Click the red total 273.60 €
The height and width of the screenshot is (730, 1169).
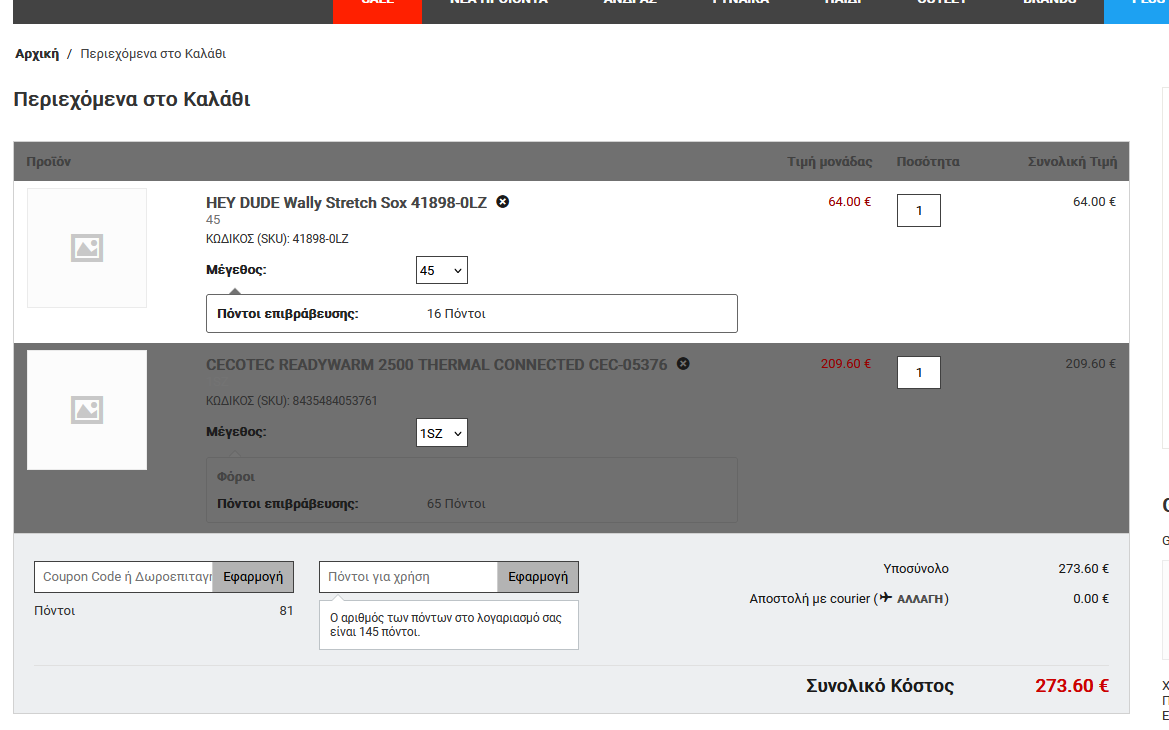coord(1071,685)
